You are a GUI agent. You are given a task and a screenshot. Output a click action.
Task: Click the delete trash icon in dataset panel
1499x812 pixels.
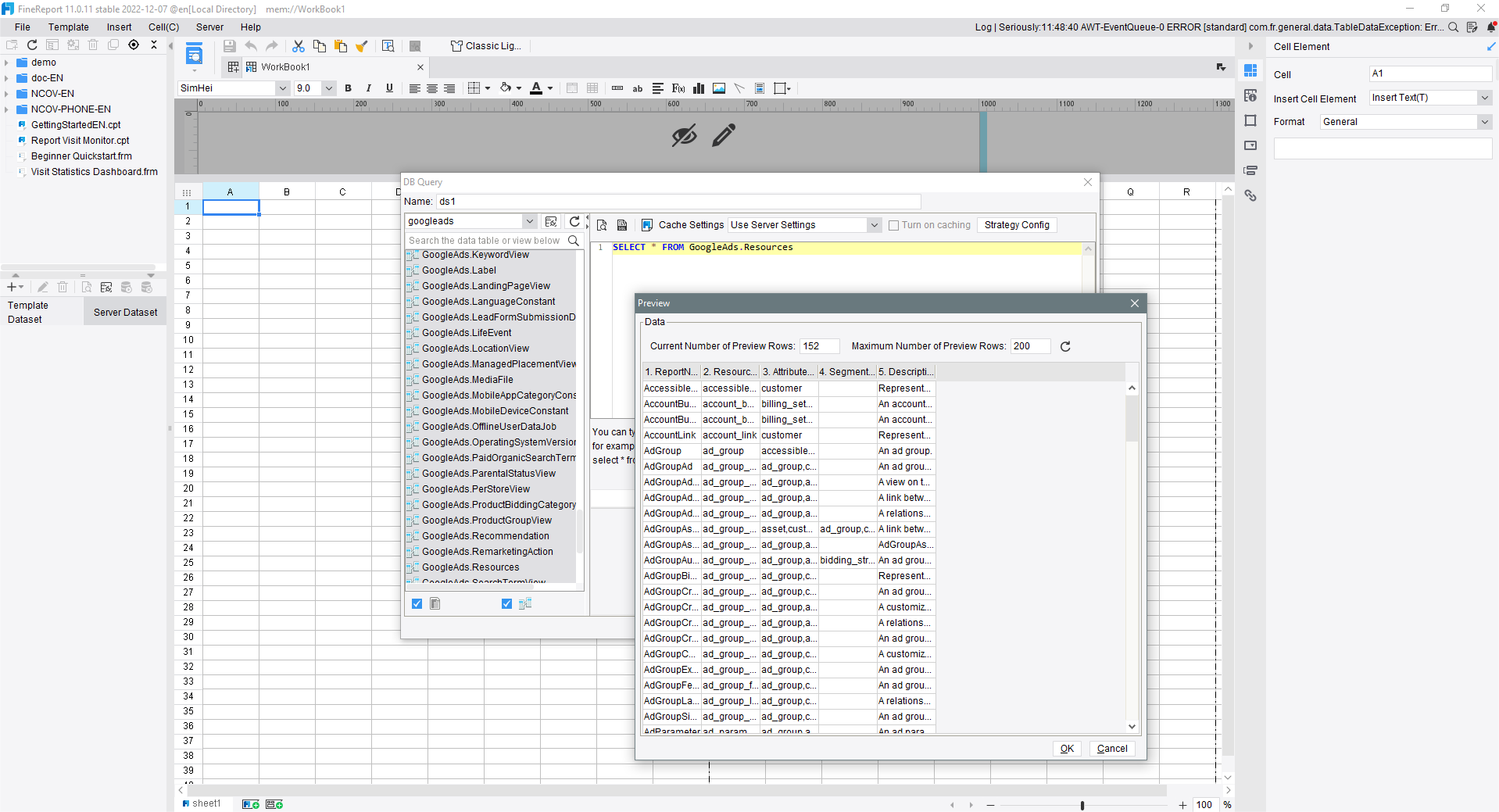pyautogui.click(x=63, y=287)
